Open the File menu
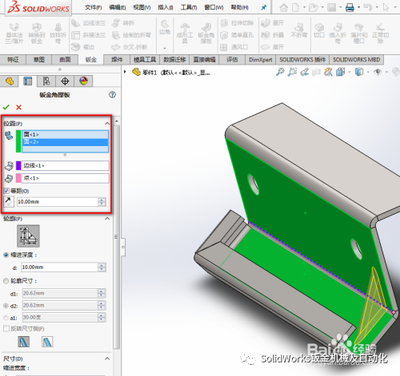The width and height of the screenshot is (400, 376). (93, 7)
